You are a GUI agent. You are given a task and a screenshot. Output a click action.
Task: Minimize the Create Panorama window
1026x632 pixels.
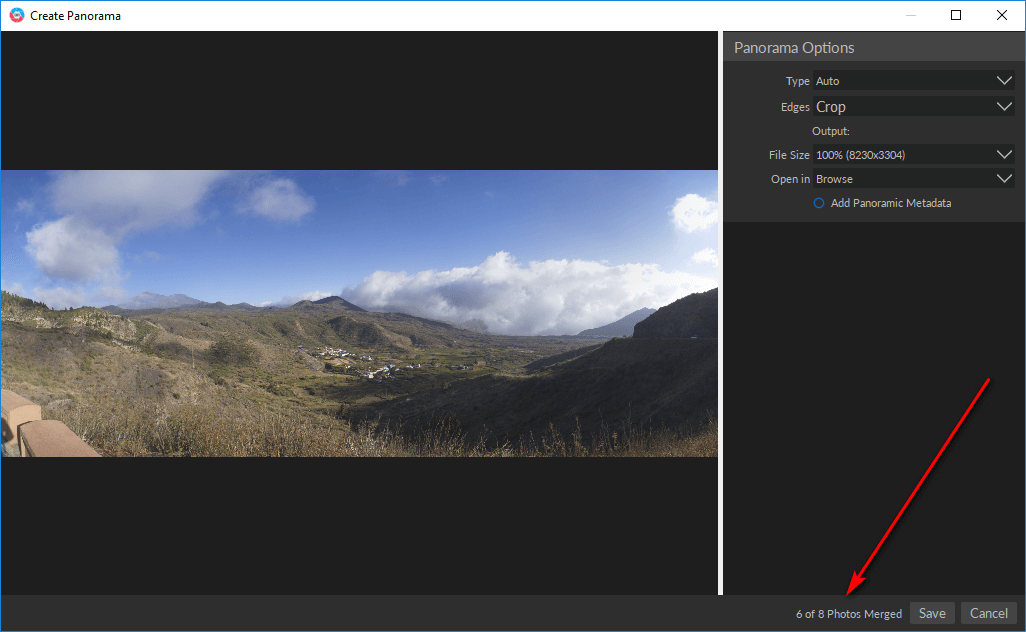pos(911,15)
